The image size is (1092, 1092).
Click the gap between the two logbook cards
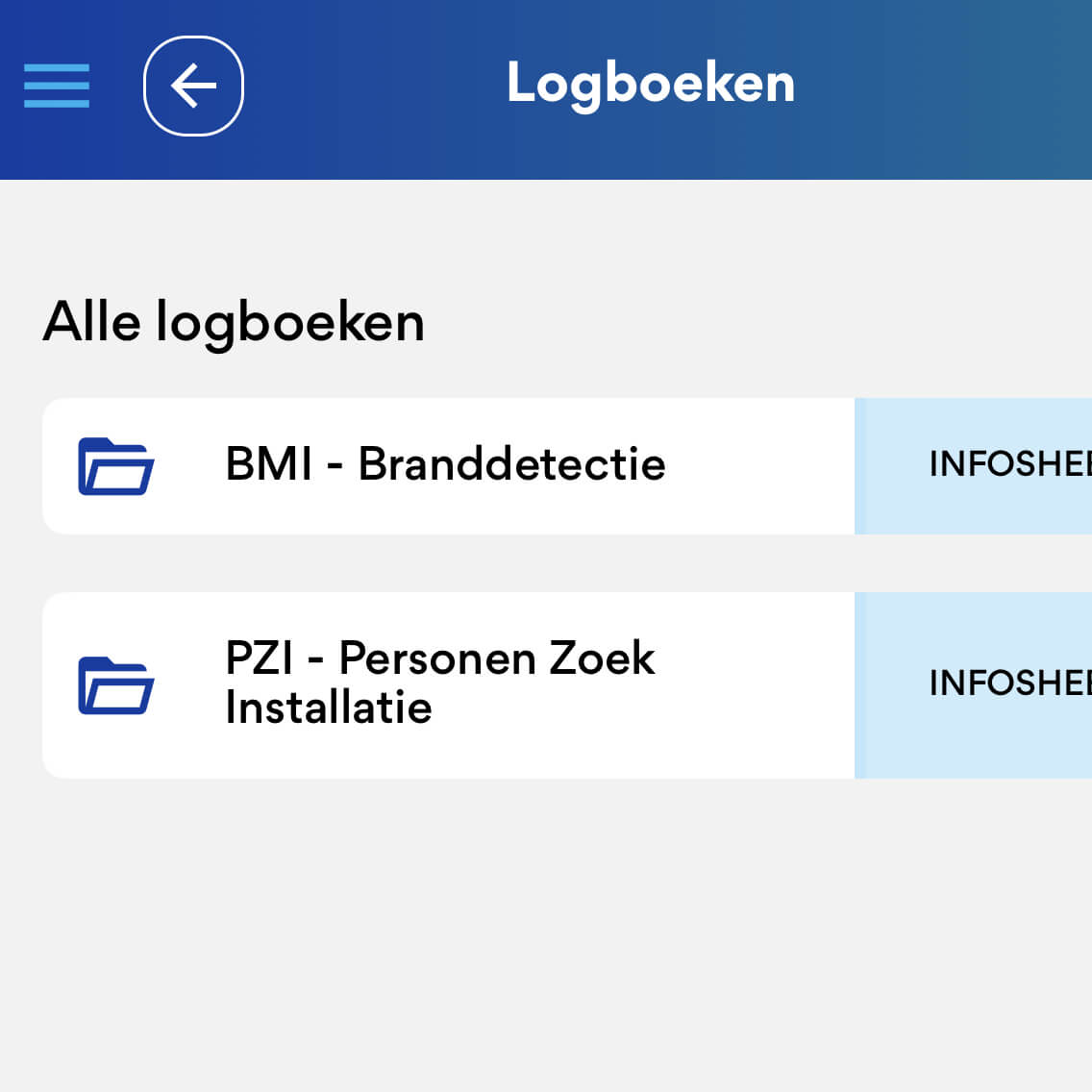[546, 563]
